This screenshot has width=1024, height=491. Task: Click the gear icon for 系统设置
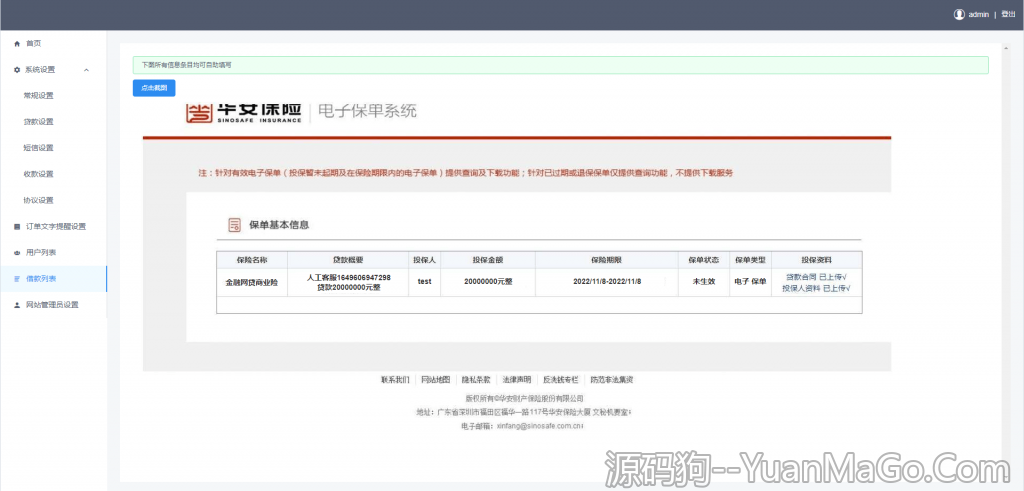(x=17, y=70)
